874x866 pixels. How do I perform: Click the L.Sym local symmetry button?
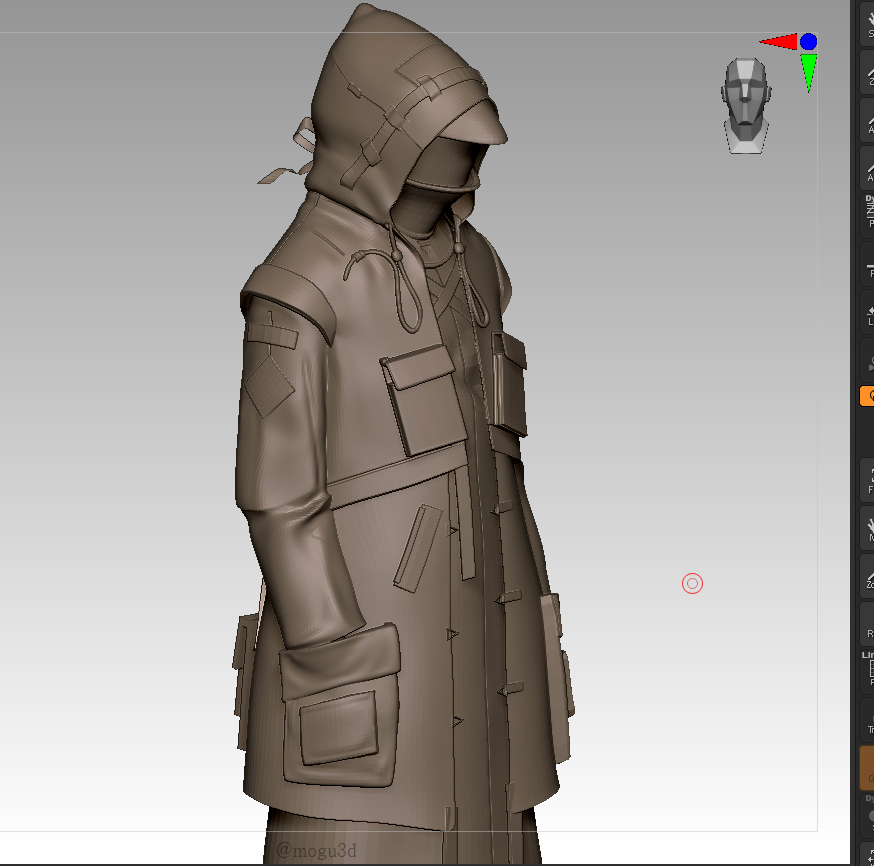point(868,359)
